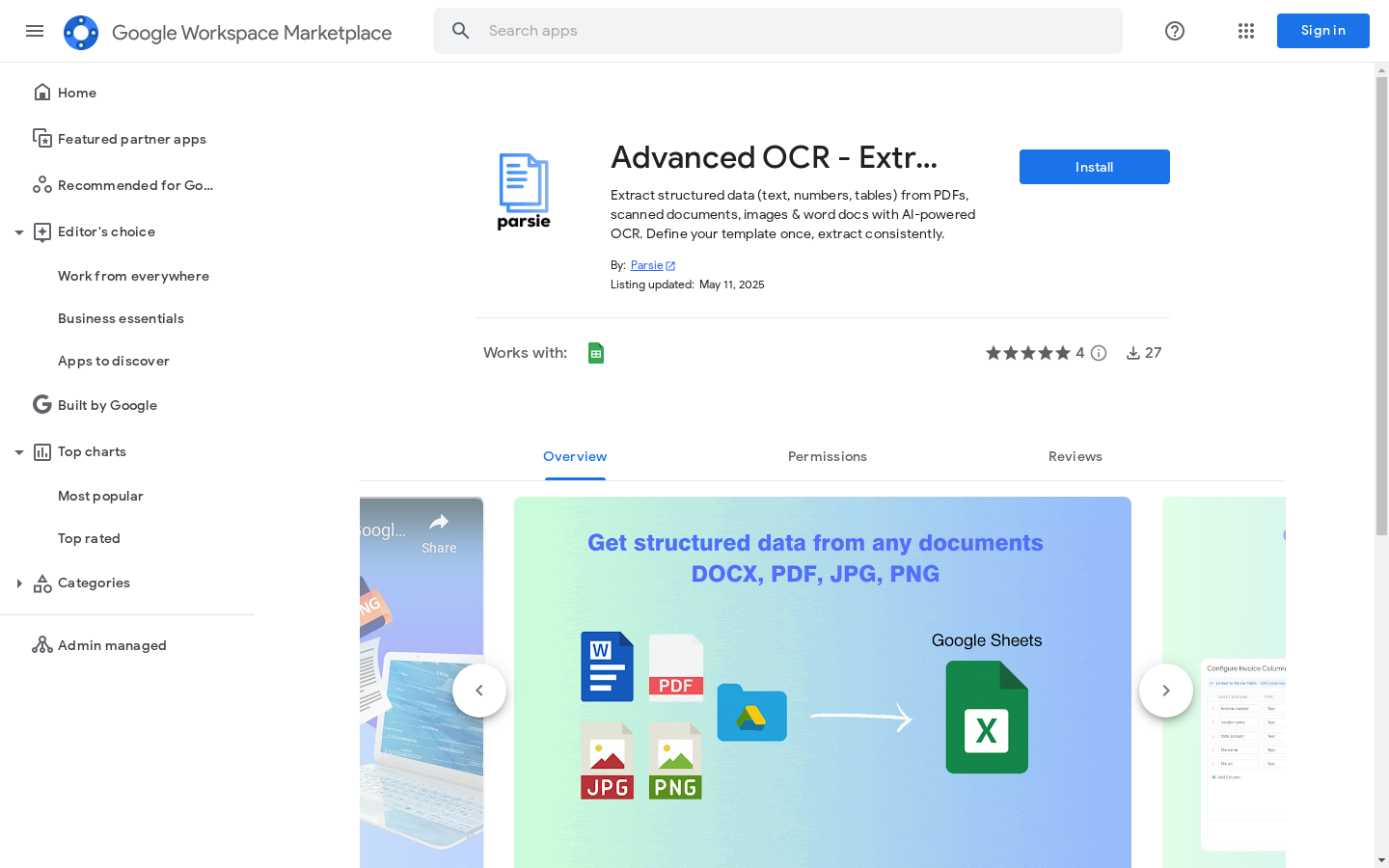Viewport: 1389px width, 868px height.
Task: Click the Built by Google G icon
Action: point(42,405)
